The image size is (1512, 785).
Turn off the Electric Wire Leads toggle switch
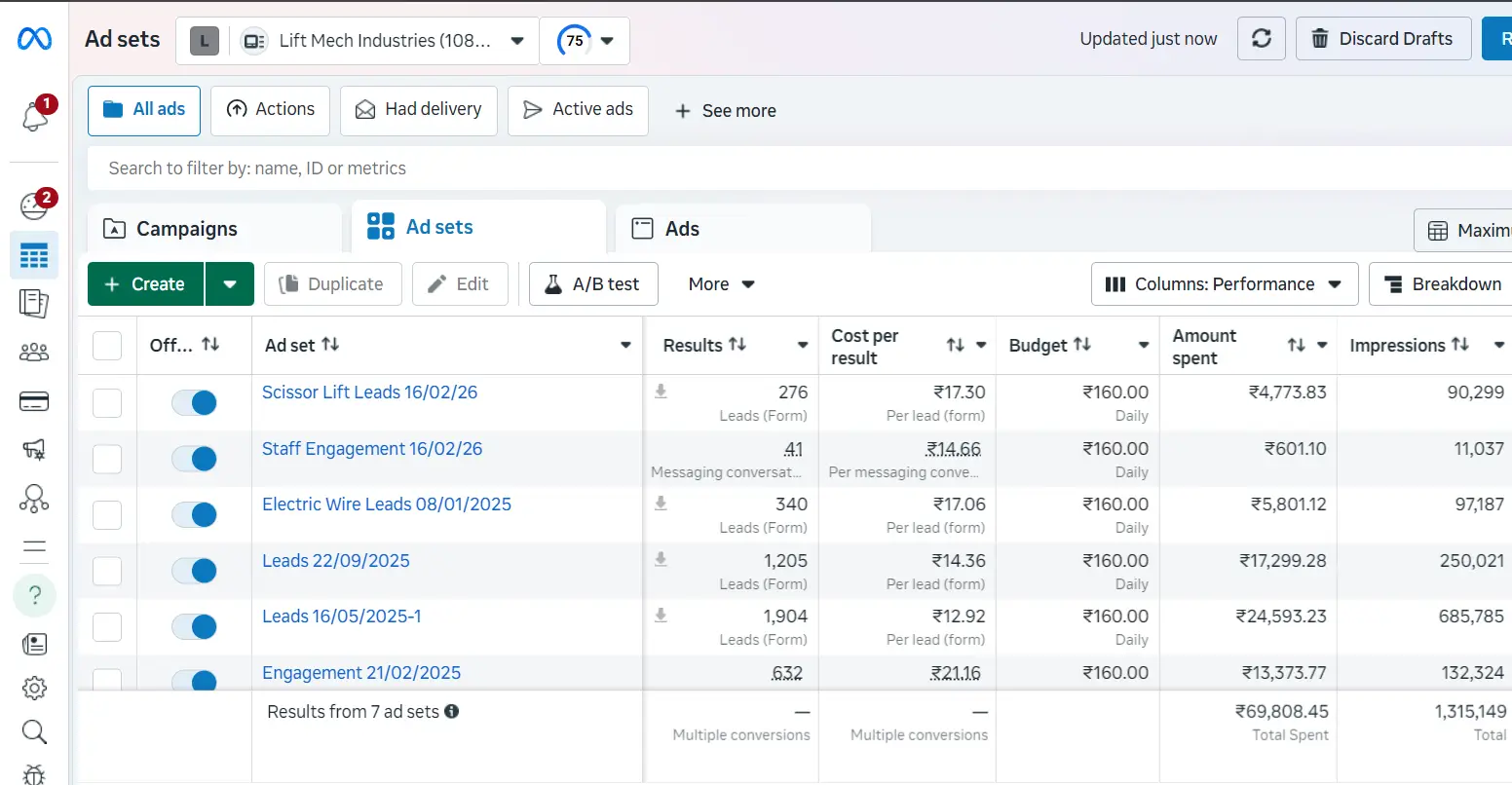194,514
